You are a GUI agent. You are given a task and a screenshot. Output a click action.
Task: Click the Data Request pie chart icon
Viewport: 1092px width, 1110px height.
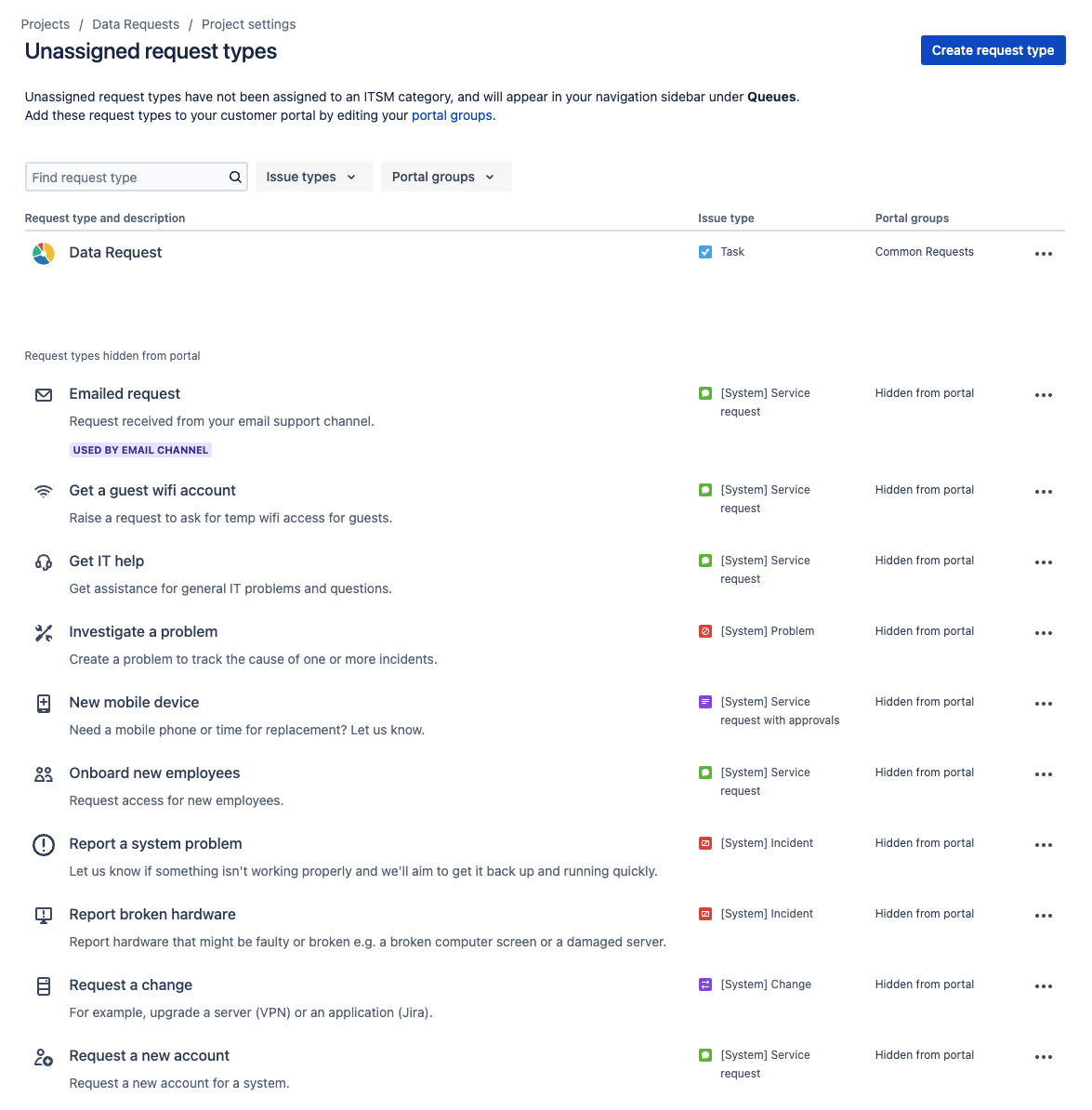43,253
